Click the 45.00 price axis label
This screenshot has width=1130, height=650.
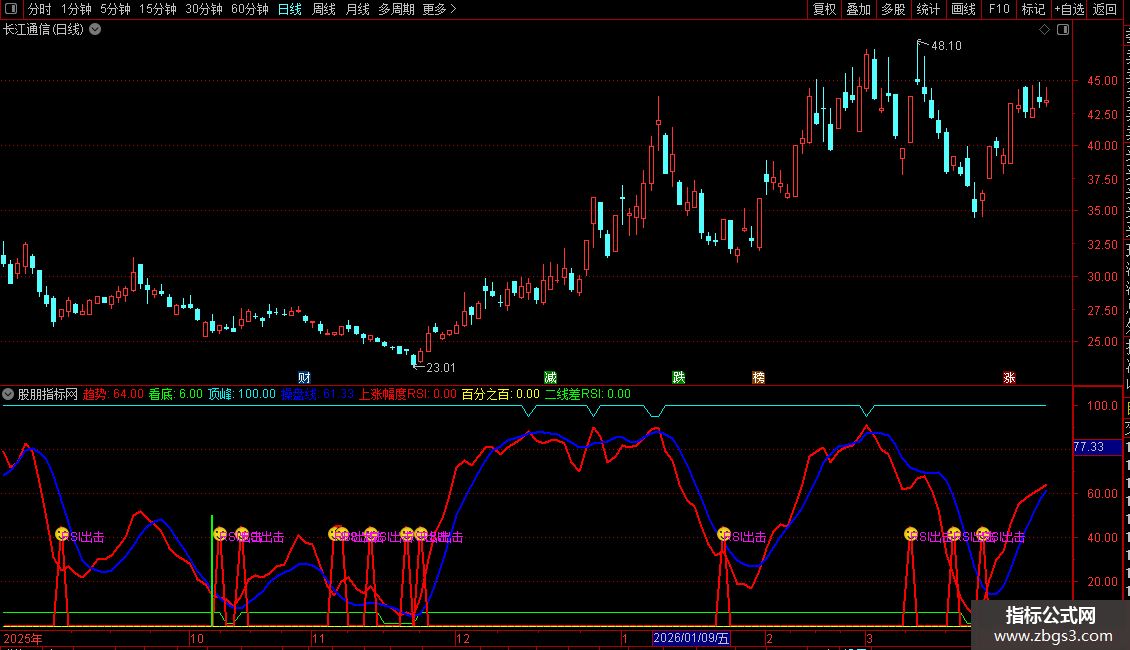(1102, 81)
